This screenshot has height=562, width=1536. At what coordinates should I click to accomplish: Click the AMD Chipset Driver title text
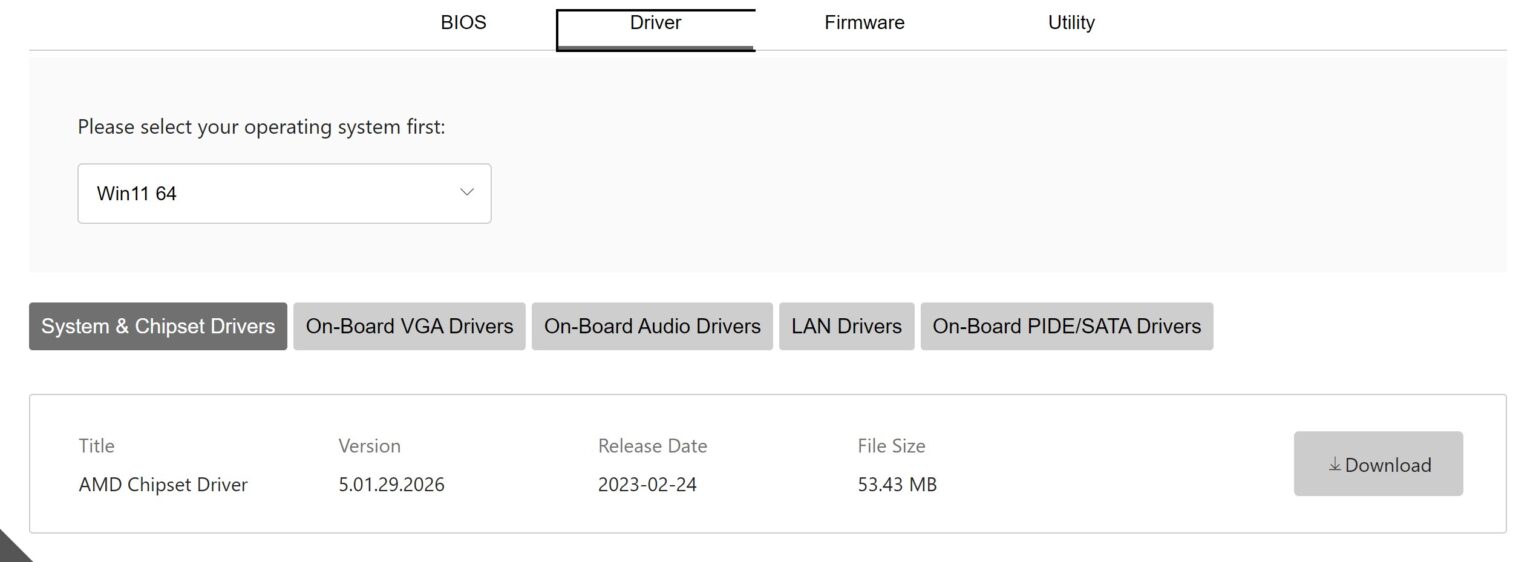(x=163, y=485)
